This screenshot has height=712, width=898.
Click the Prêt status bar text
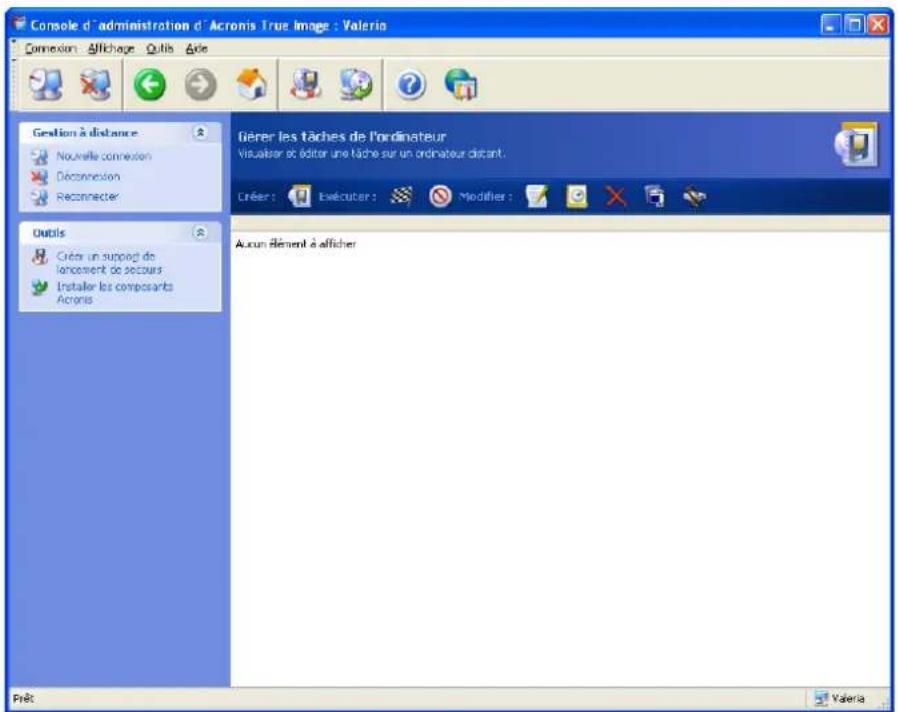tap(23, 698)
